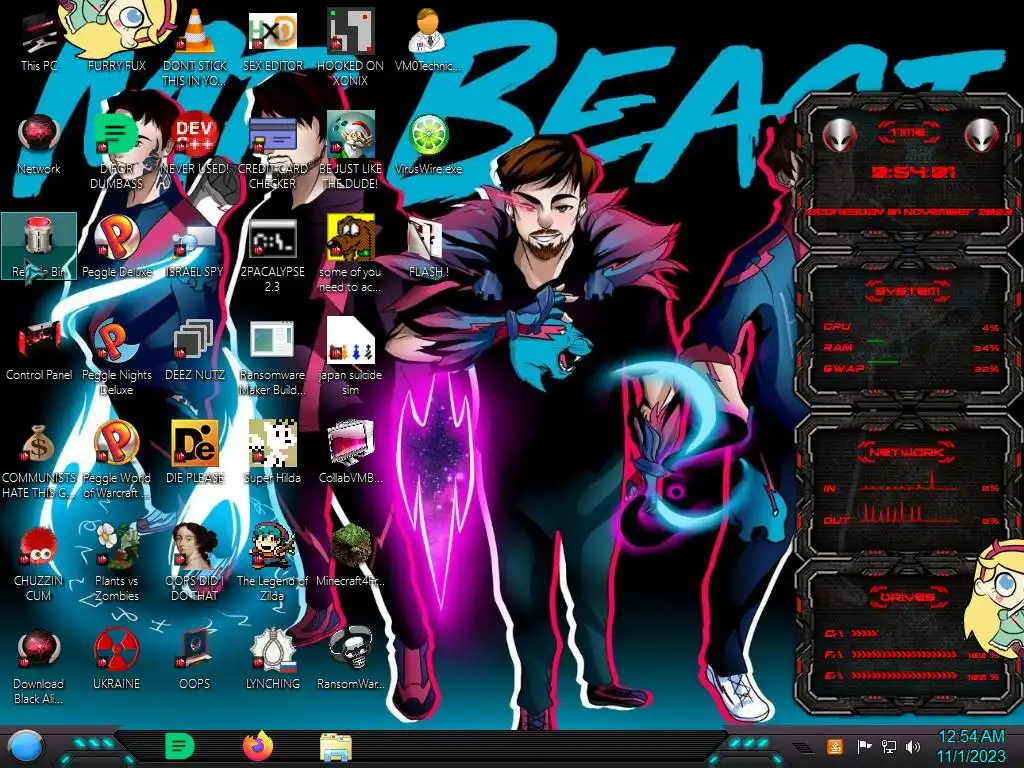
Task: Open the Network desktop icon
Action: coord(39,145)
